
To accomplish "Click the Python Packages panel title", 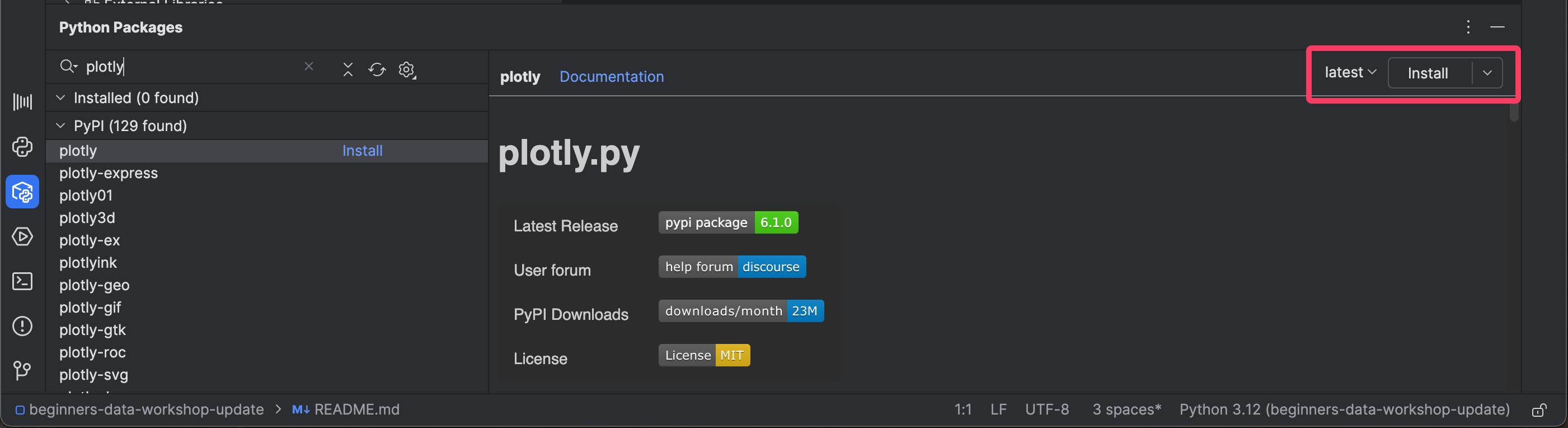I will (120, 27).
